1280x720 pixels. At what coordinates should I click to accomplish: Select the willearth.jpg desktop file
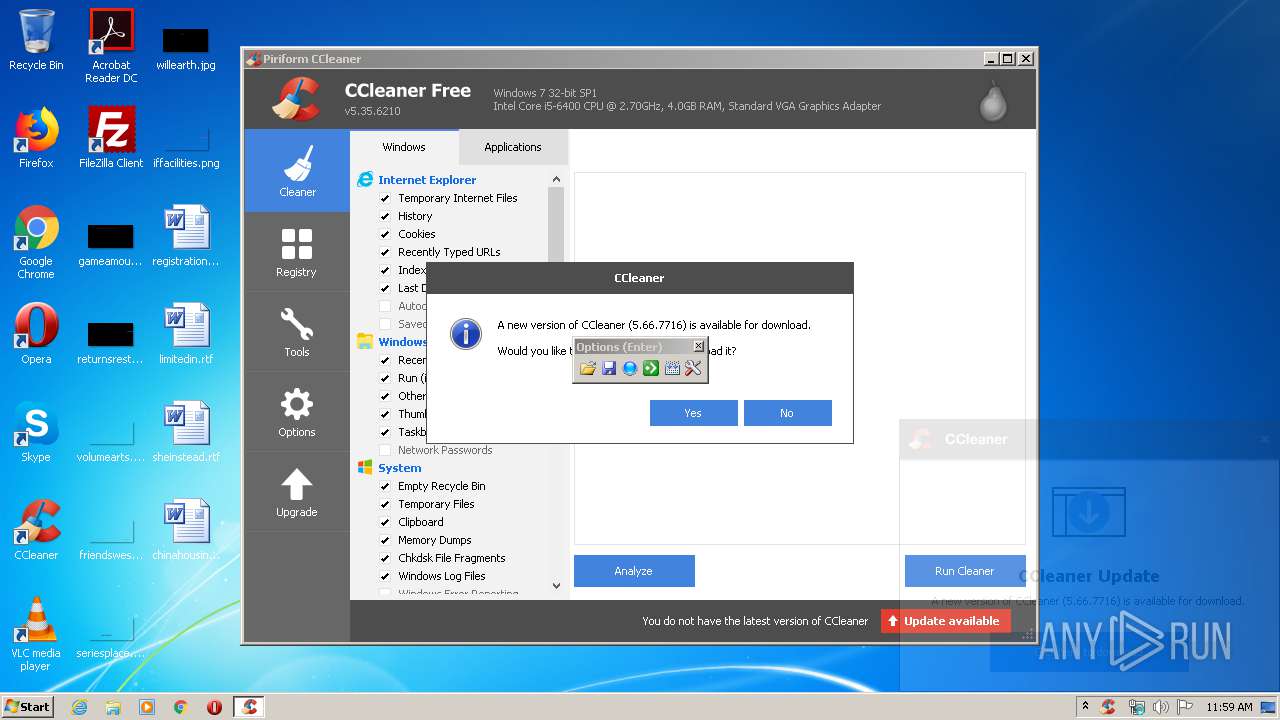coord(186,48)
